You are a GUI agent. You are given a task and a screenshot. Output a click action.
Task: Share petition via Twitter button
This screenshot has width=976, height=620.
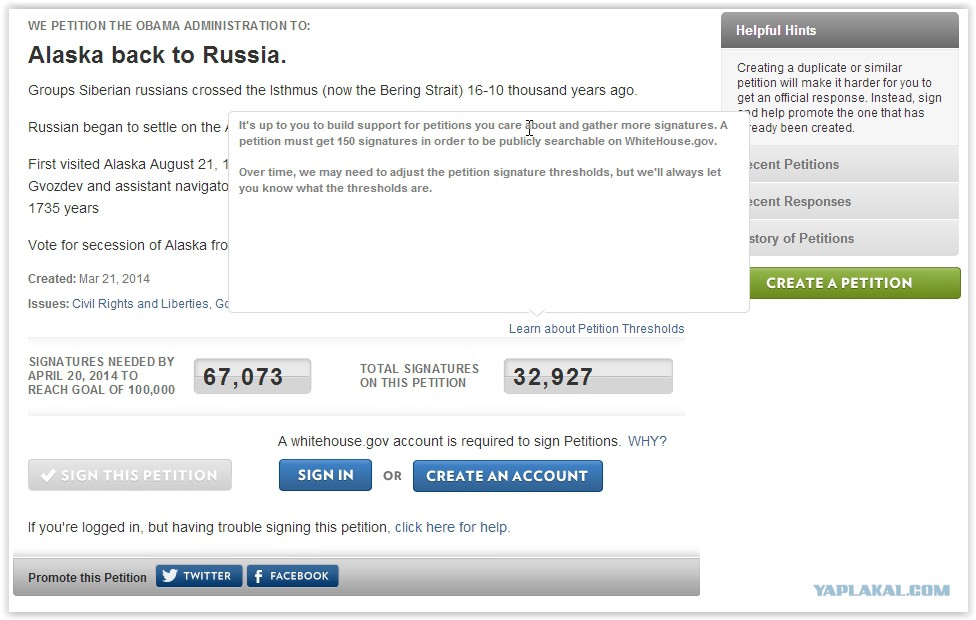click(199, 576)
